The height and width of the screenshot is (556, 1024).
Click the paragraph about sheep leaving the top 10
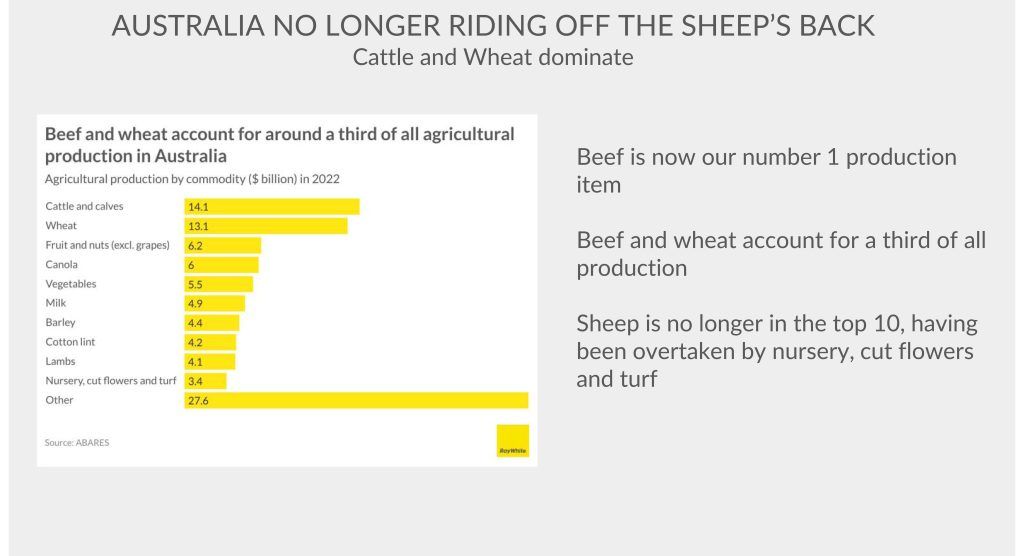(777, 351)
